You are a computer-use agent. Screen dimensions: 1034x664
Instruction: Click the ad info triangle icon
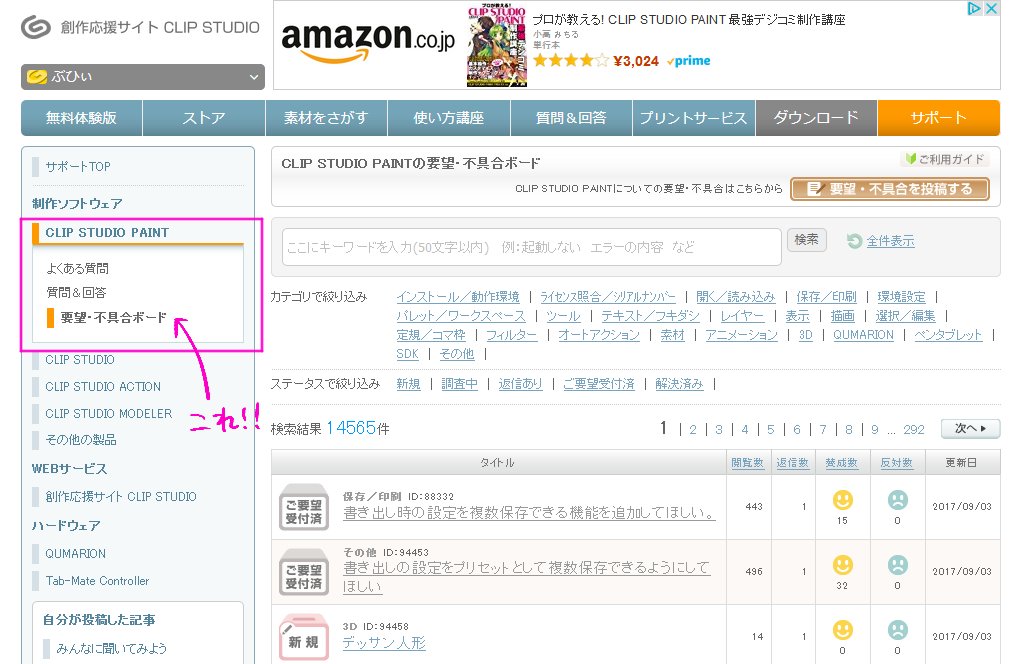click(974, 9)
